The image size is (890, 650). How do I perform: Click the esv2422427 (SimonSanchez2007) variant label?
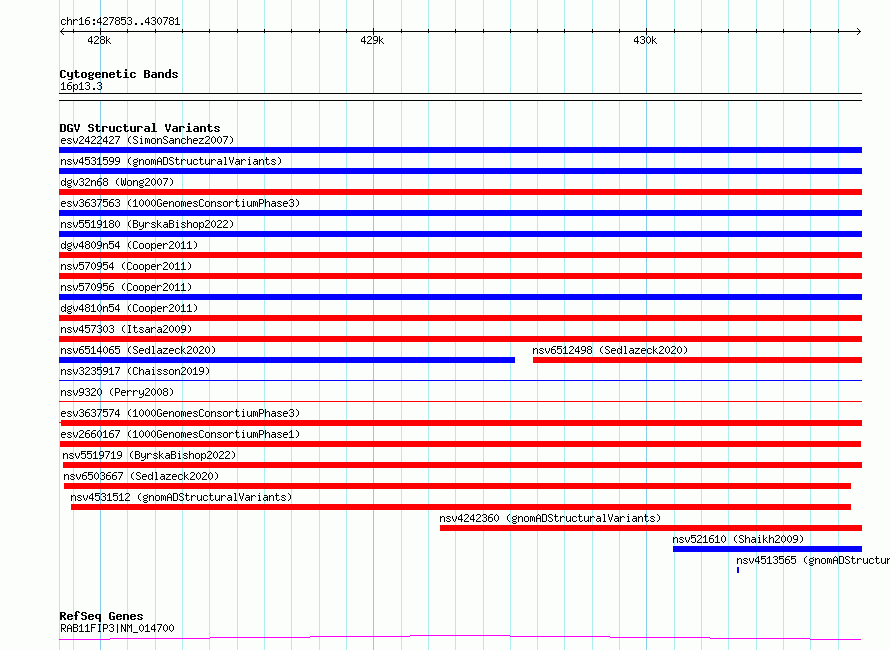click(x=147, y=141)
